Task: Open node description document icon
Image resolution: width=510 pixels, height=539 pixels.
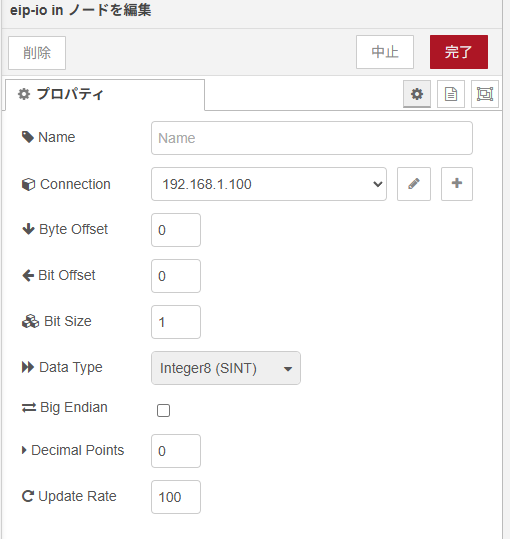Action: [451, 94]
